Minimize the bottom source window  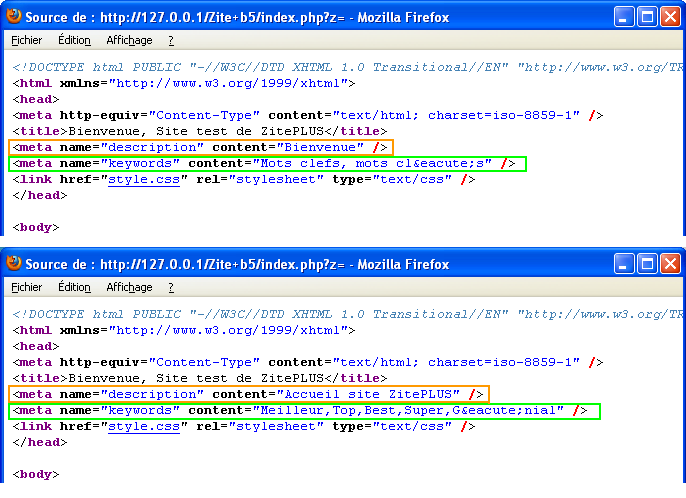624,264
